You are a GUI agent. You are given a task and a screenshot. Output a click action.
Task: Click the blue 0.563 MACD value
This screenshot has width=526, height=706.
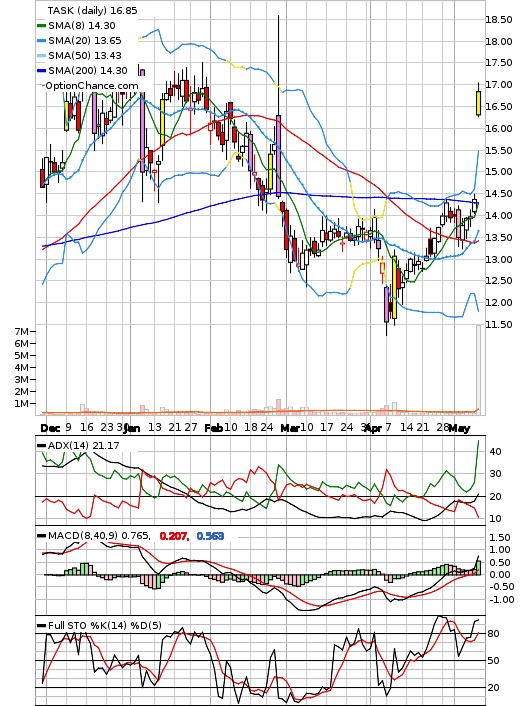pos(210,536)
